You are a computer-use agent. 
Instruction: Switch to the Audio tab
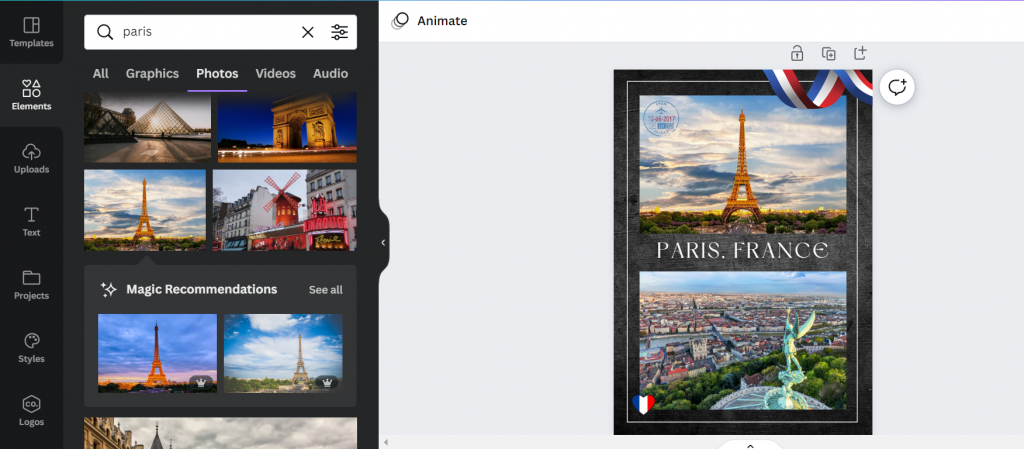330,73
